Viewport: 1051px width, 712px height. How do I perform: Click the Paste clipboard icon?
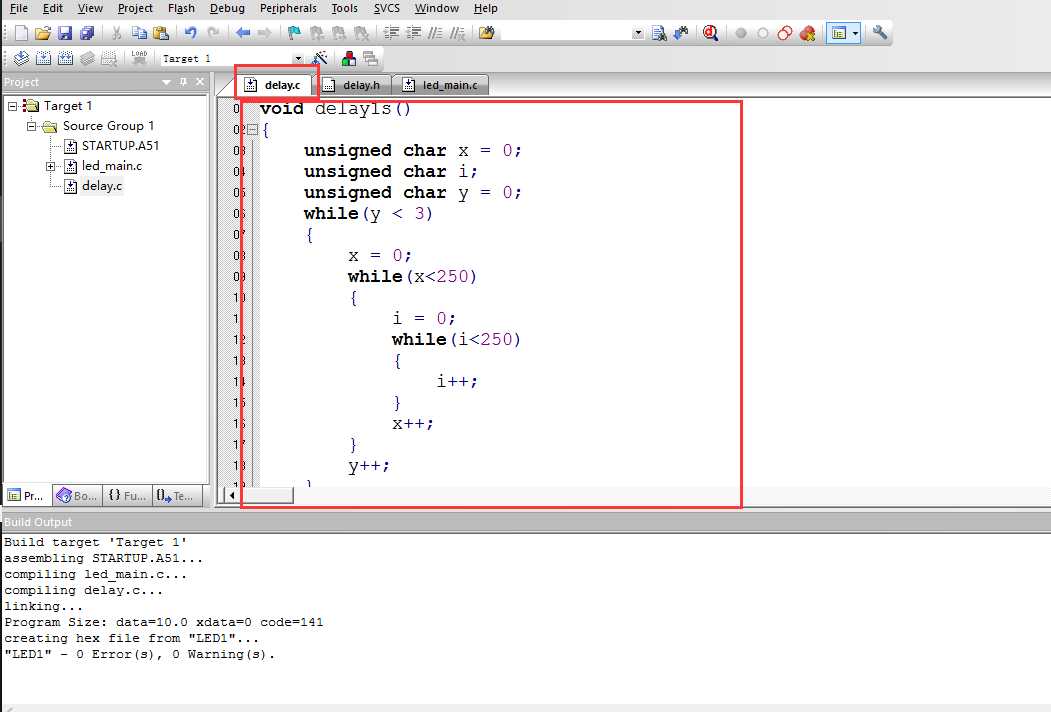(x=161, y=33)
